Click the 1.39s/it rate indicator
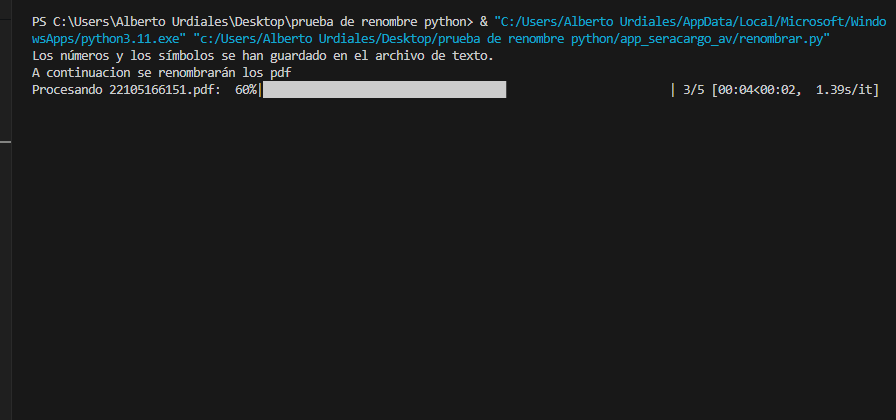896x420 pixels. tap(846, 90)
